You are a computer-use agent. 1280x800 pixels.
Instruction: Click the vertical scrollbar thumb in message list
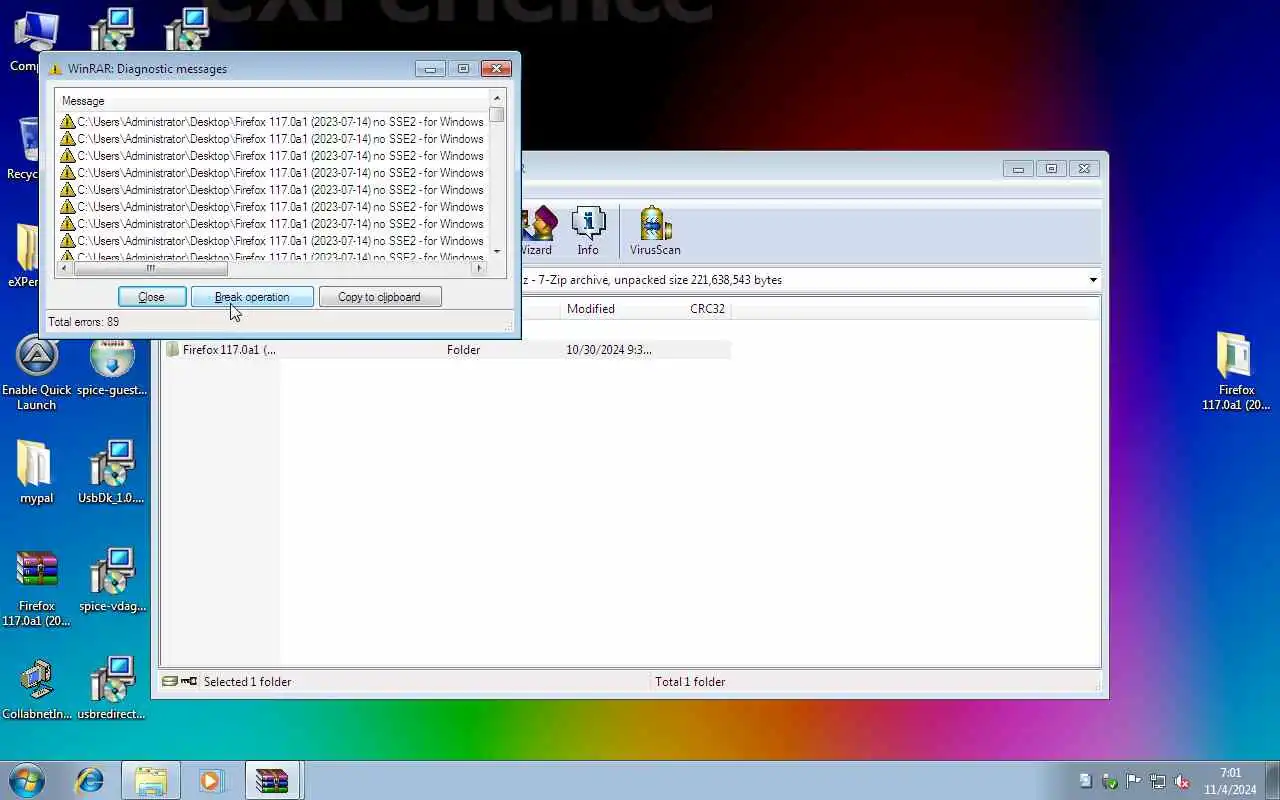coord(497,114)
